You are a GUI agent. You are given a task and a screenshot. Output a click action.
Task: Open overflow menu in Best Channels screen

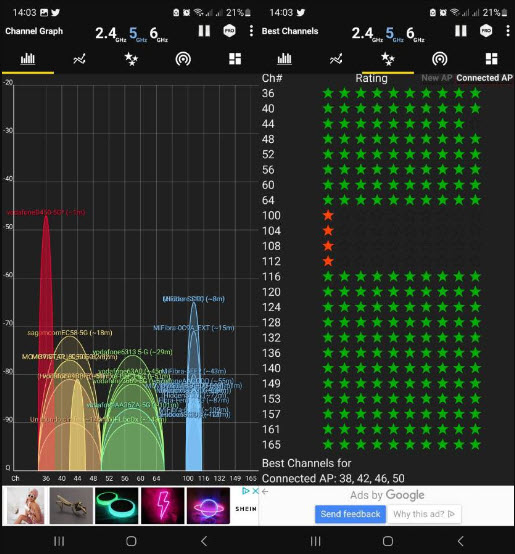coord(508,31)
